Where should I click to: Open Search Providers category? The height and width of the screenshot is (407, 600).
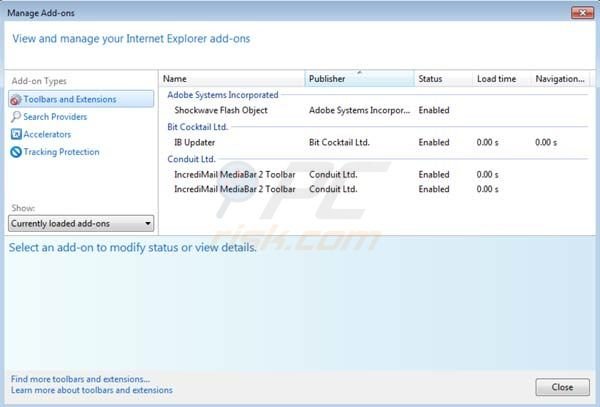click(55, 117)
